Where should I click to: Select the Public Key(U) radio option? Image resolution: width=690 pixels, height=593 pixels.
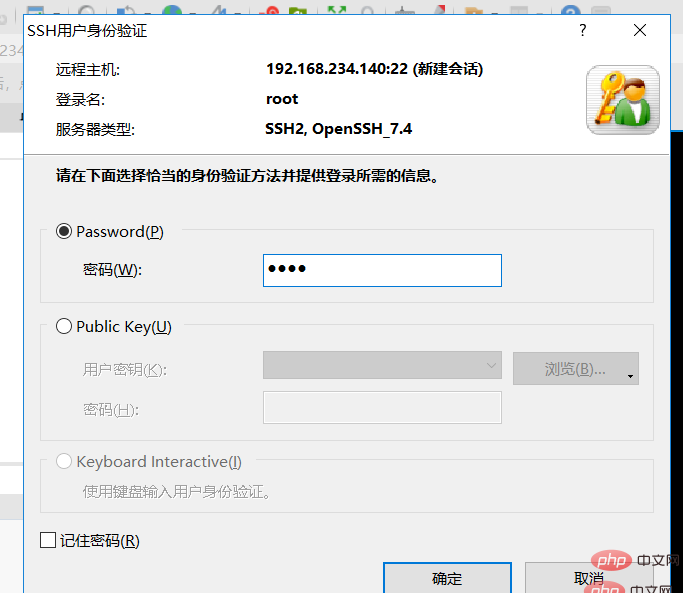point(64,326)
